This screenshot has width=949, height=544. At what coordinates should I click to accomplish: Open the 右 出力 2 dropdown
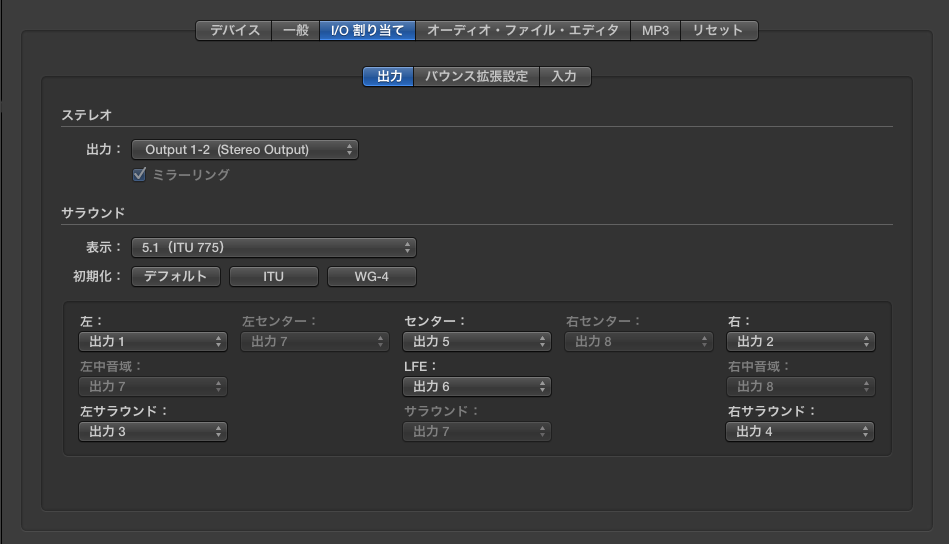point(801,341)
